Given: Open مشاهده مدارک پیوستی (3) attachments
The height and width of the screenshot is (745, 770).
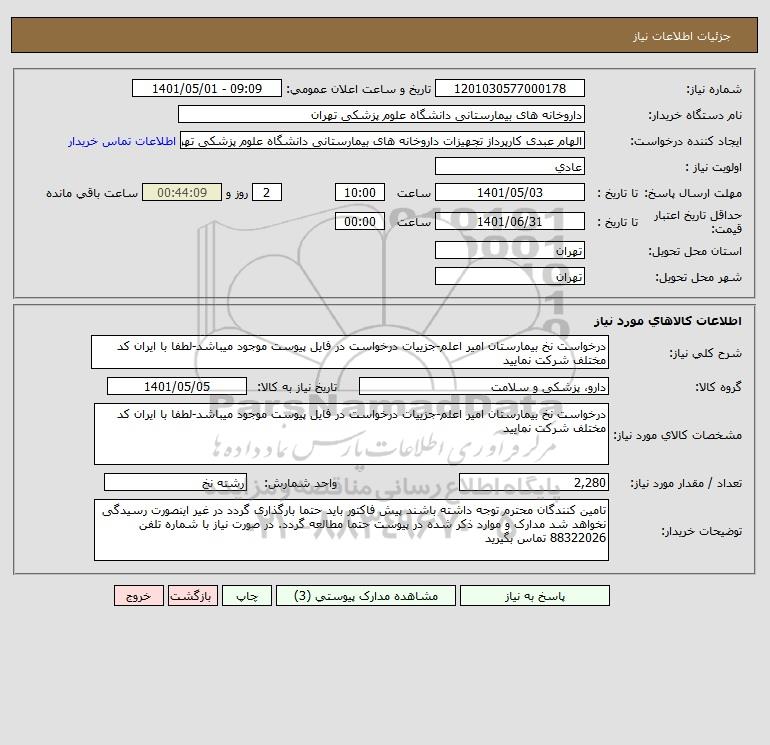Looking at the screenshot, I should [x=366, y=596].
